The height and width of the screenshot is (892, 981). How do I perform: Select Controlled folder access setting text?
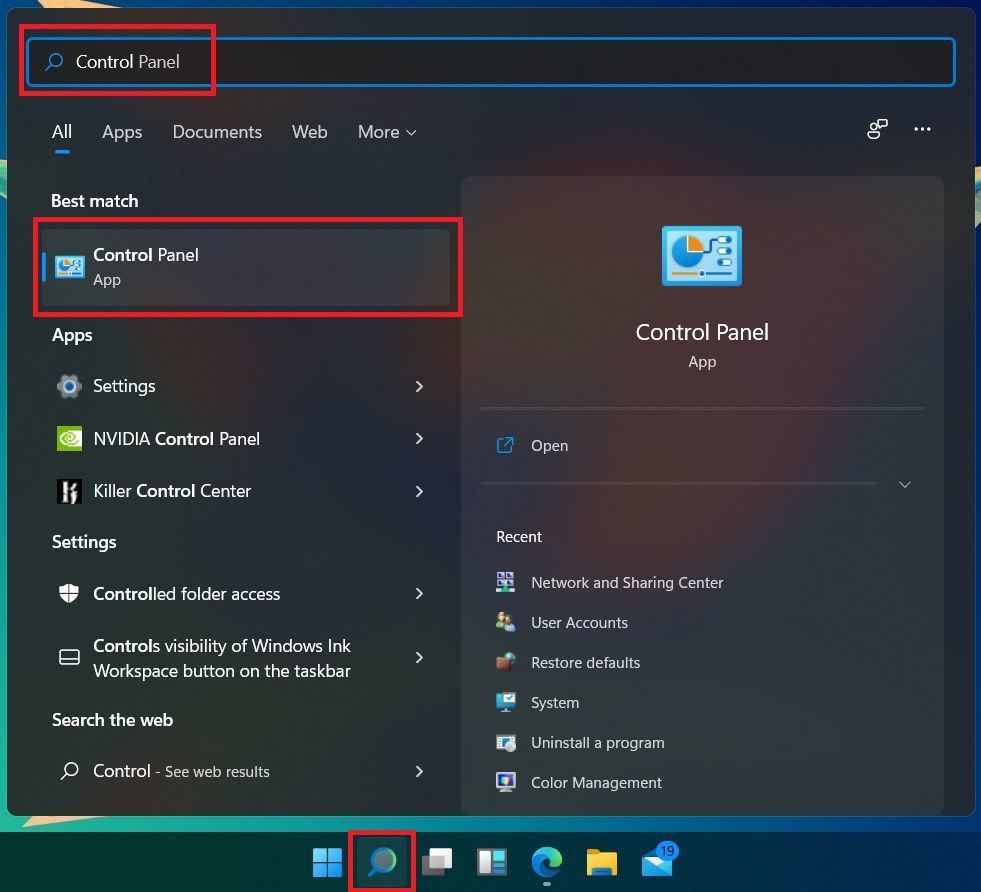[x=186, y=594]
